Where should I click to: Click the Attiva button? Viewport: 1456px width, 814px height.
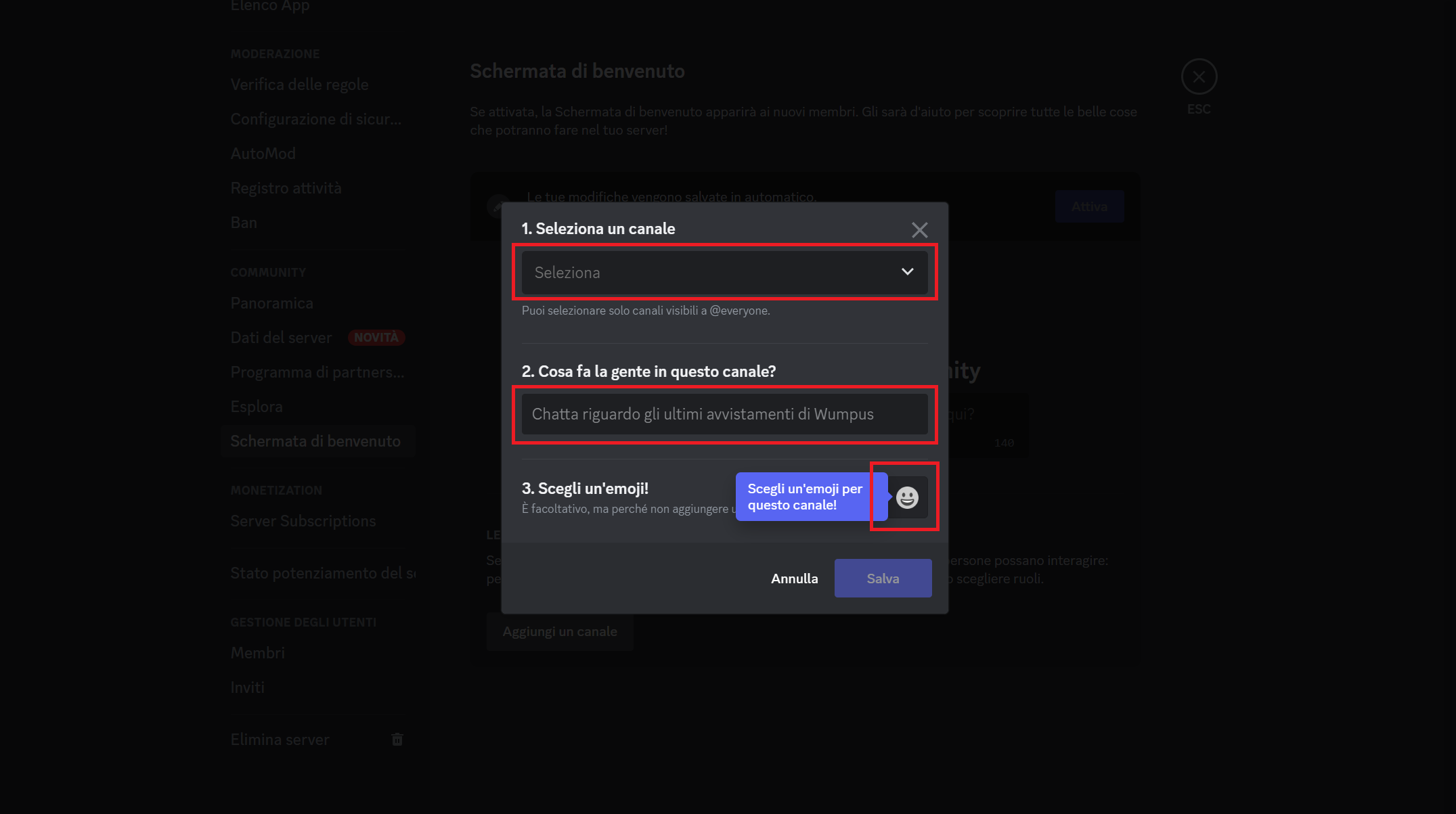[x=1089, y=206]
